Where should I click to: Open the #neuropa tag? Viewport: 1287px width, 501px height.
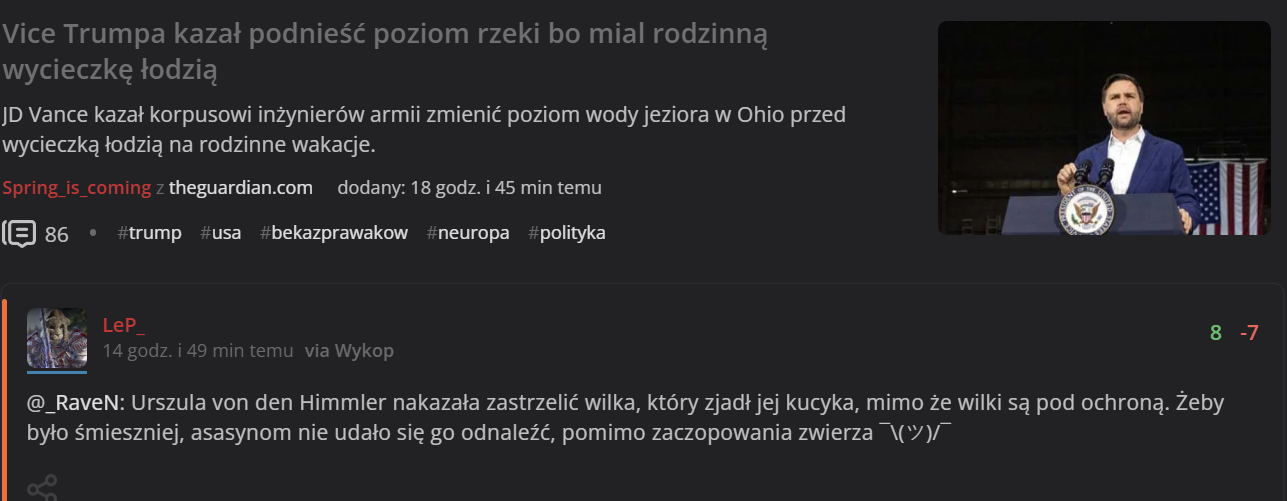(468, 233)
